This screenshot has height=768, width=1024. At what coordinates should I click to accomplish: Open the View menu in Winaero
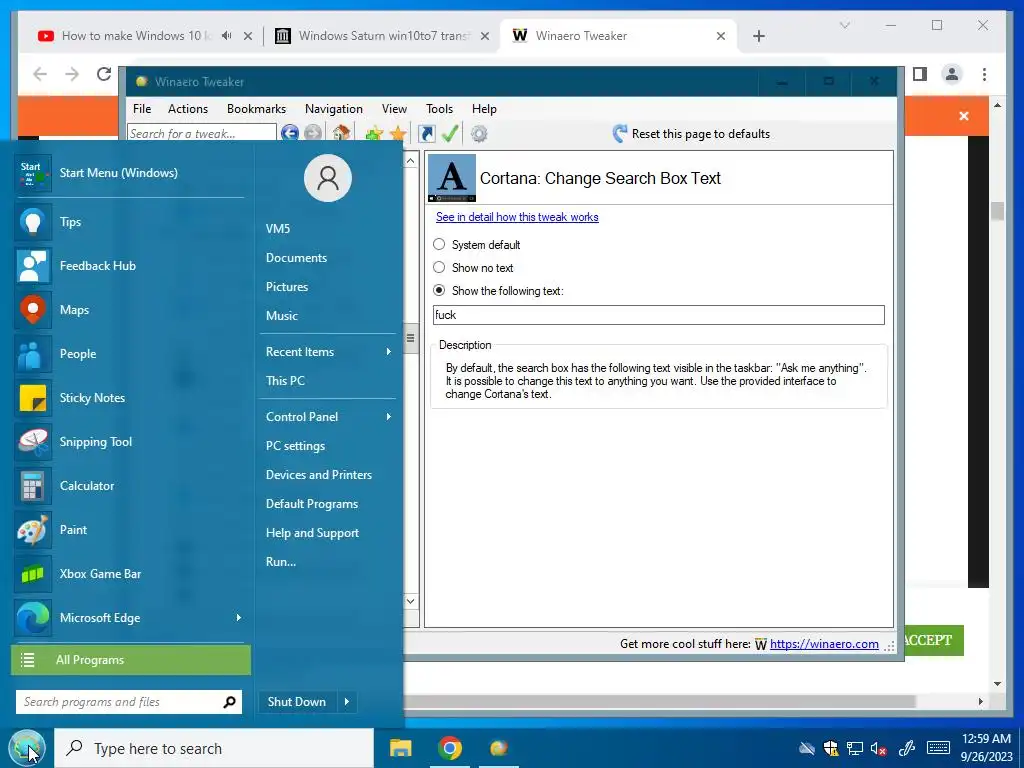click(394, 109)
